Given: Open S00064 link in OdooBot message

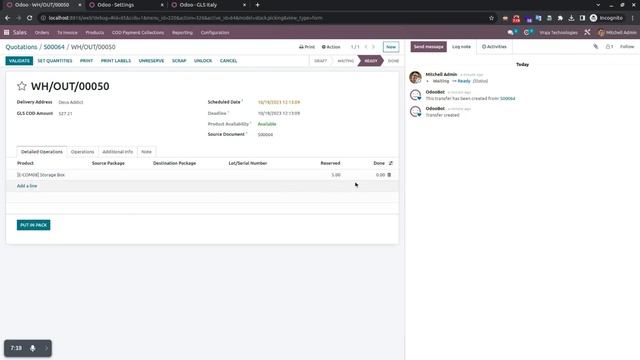Looking at the screenshot, I should 507,98.
